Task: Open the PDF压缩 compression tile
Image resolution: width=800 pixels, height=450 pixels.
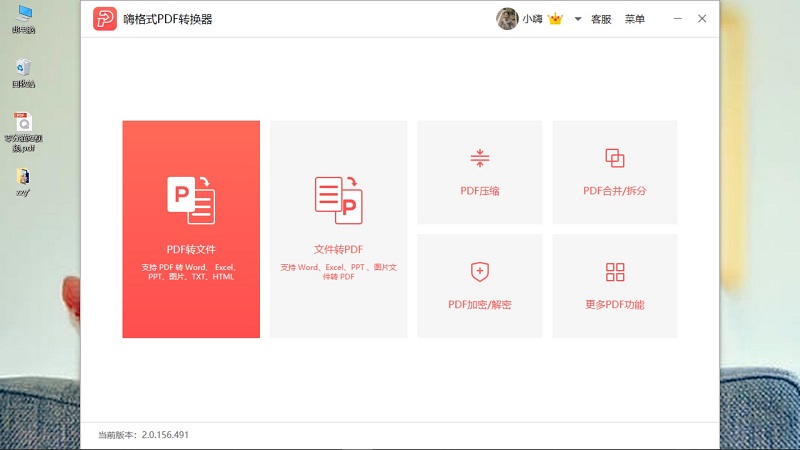Action: pyautogui.click(x=480, y=172)
